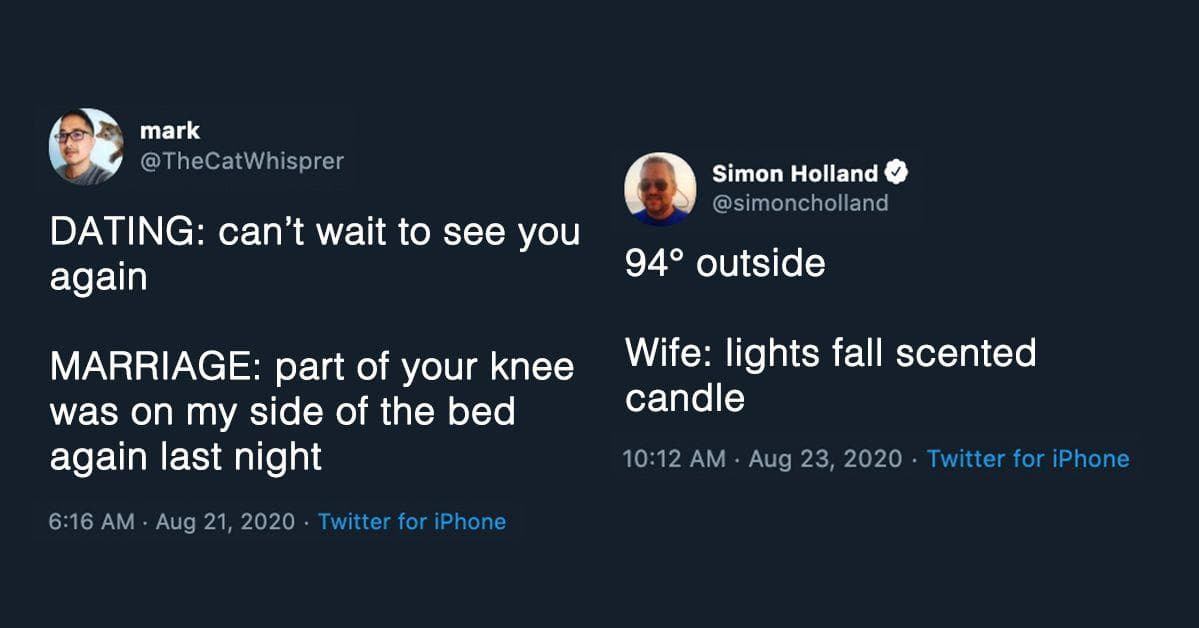Select the blue checkmark next to Simon Holland

coord(897,171)
